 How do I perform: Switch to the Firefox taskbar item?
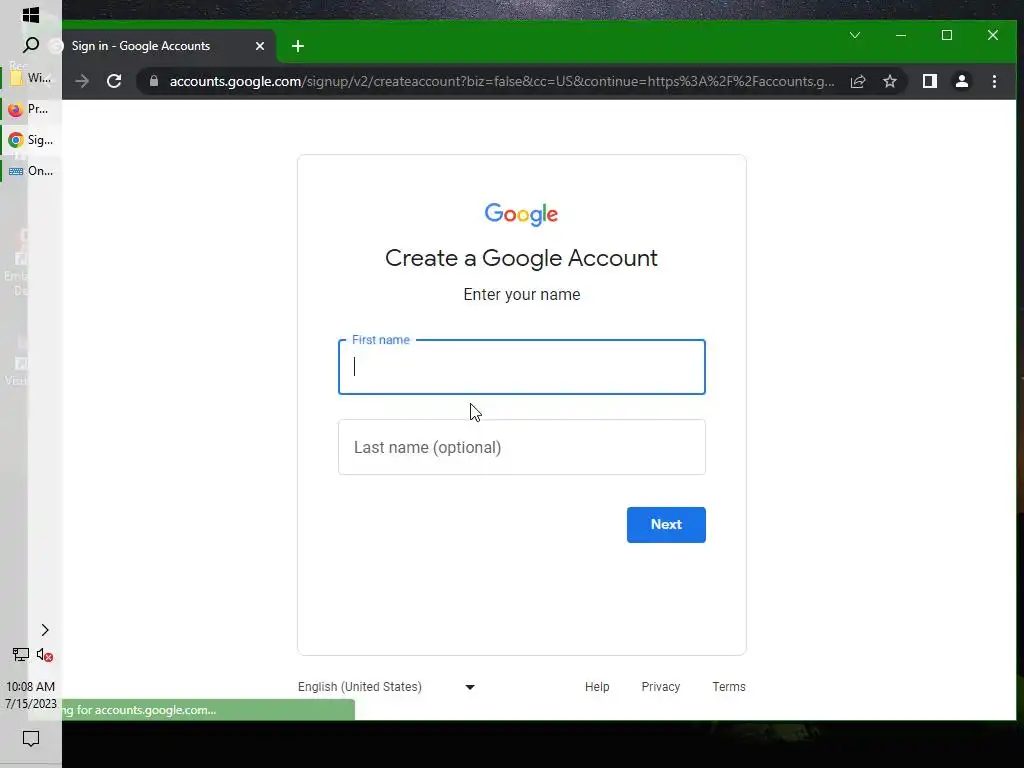coord(31,109)
